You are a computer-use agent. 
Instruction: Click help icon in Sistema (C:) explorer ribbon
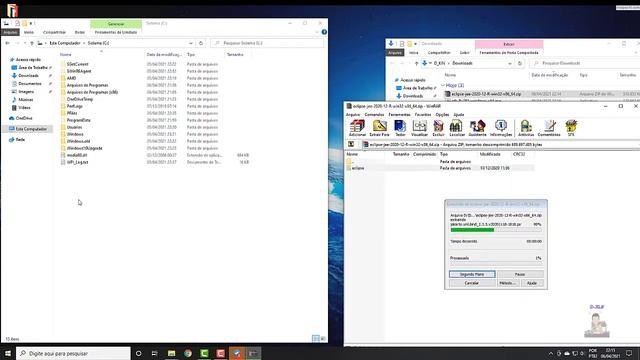coord(324,32)
